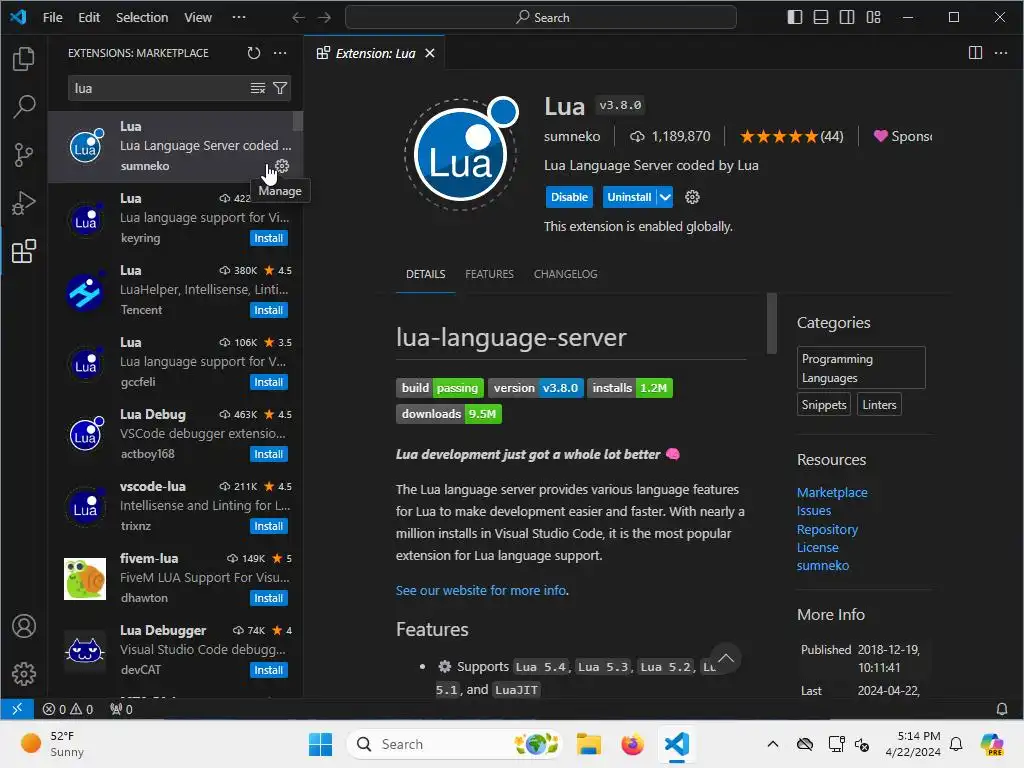Click the details pane vertical scrollbar
The image size is (1024, 768).
(771, 323)
